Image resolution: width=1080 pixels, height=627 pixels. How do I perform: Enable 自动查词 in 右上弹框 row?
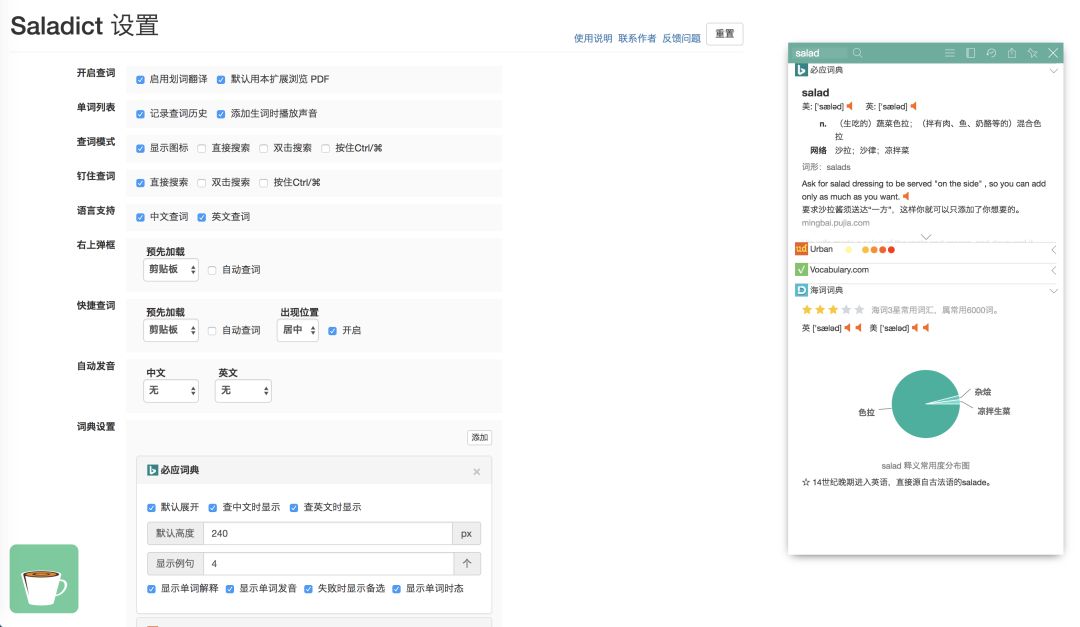click(212, 270)
